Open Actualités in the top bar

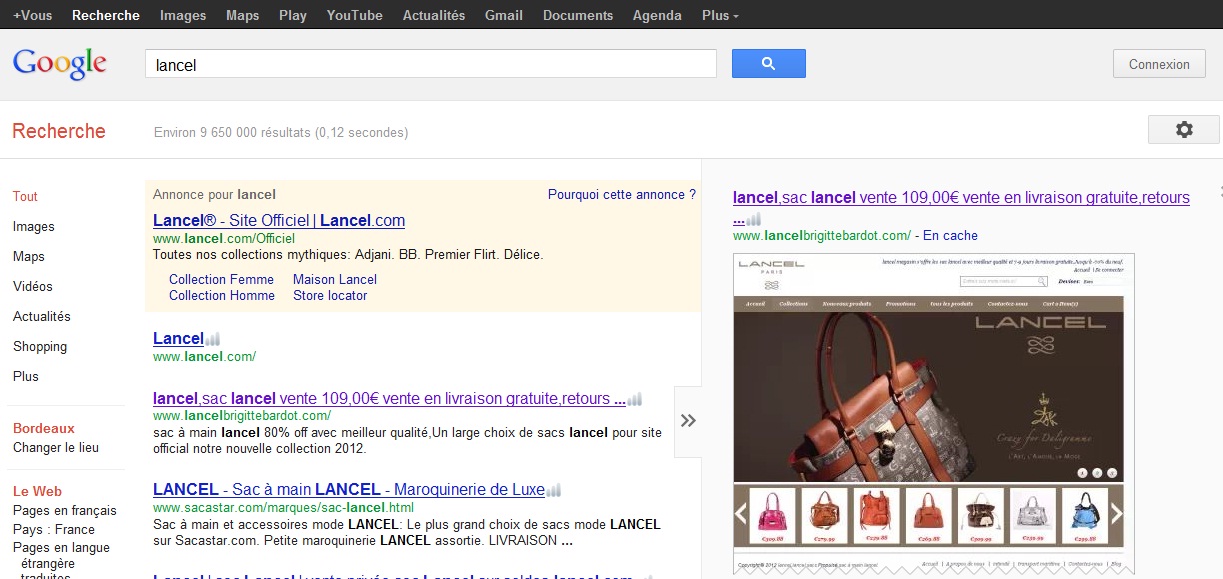click(x=434, y=15)
